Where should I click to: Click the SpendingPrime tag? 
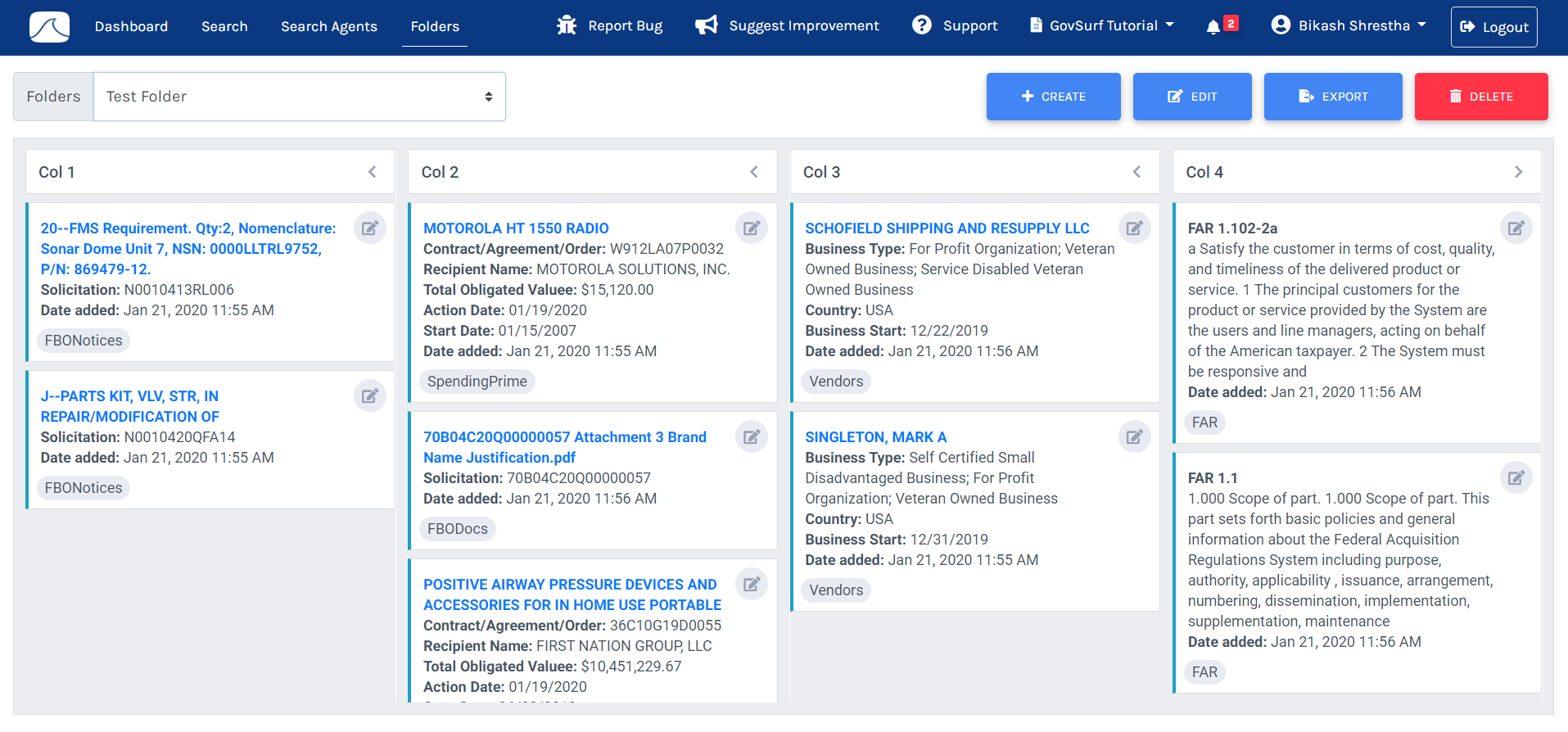pyautogui.click(x=477, y=382)
